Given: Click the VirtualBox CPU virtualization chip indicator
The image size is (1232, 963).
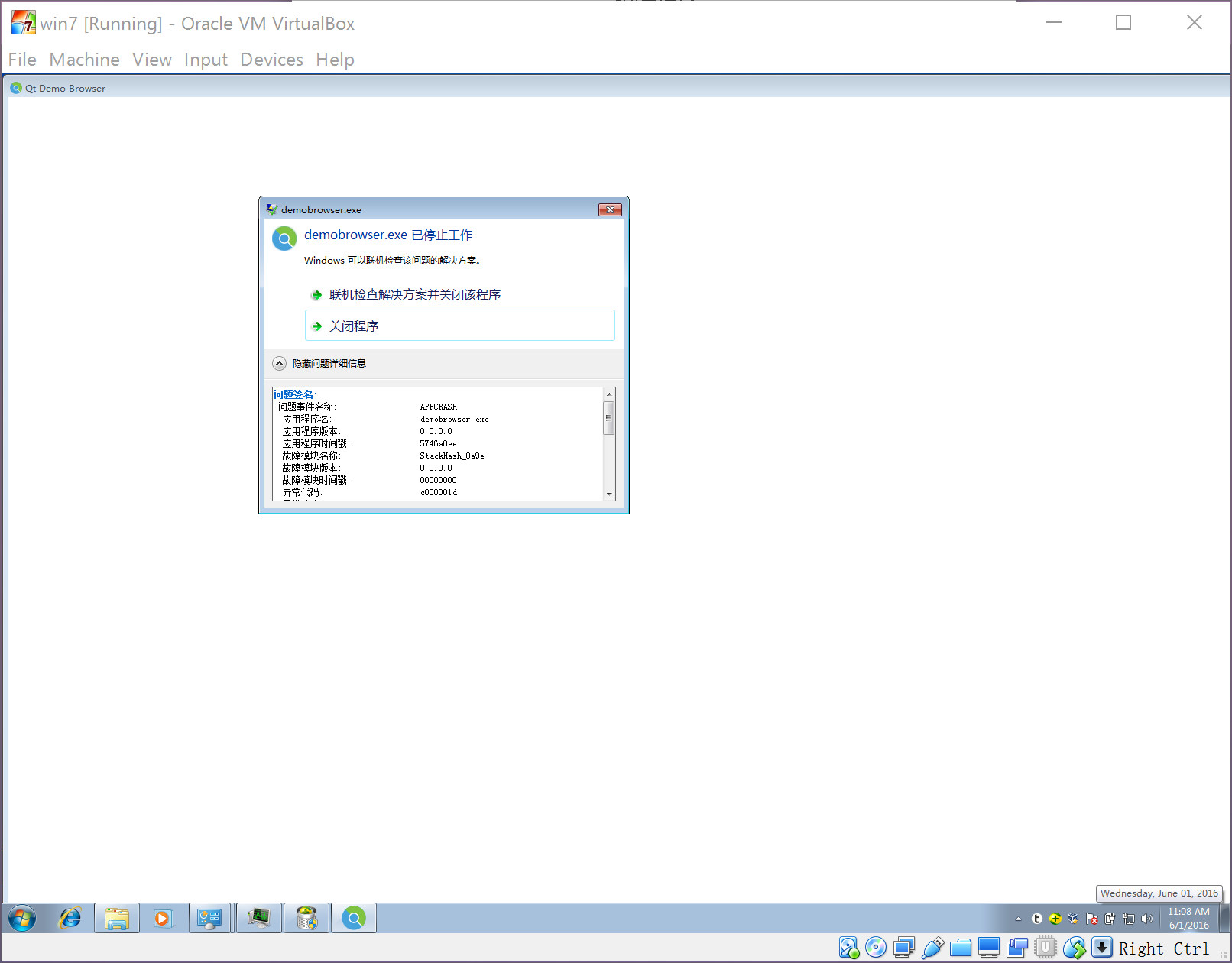Looking at the screenshot, I should 1046,948.
